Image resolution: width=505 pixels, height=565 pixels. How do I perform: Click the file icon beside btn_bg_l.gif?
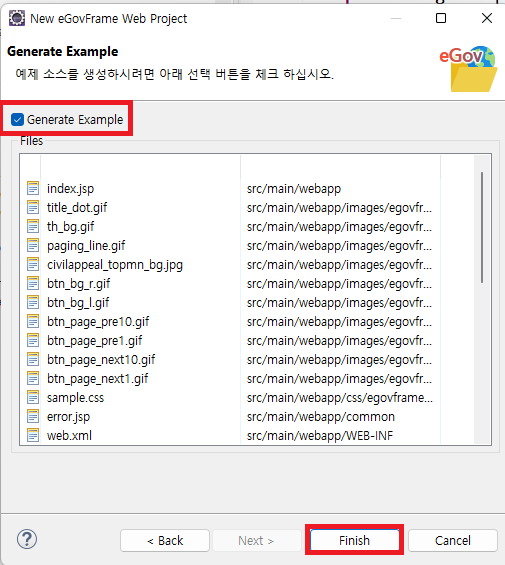[33, 303]
